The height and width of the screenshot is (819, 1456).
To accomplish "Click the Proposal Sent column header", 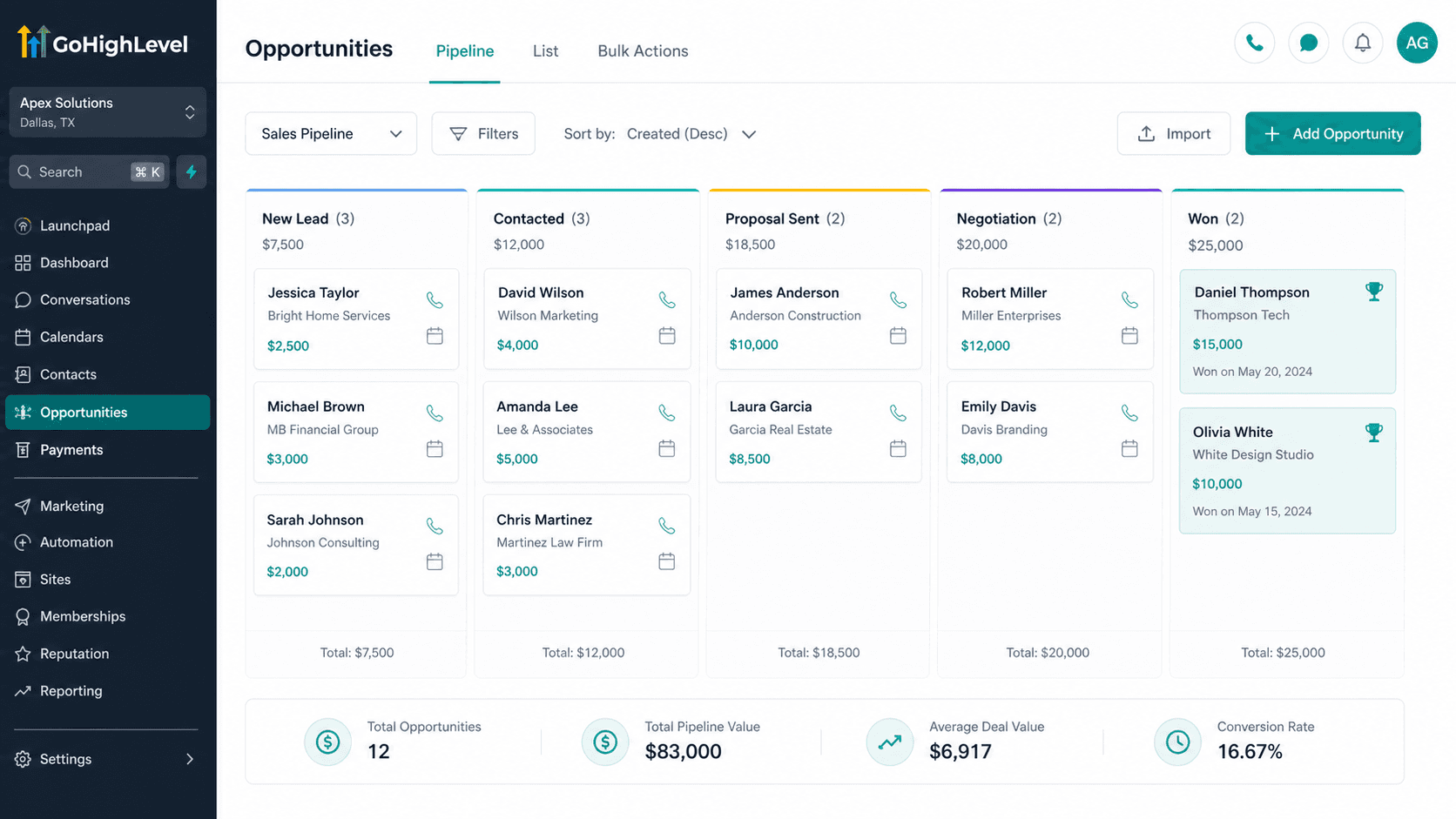I will 785,218.
